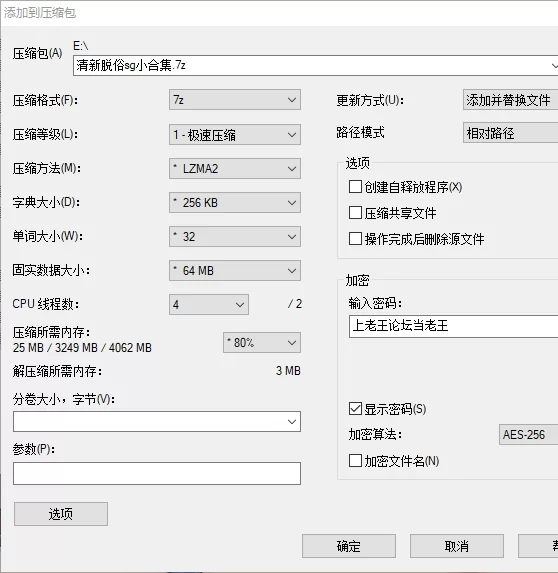The height and width of the screenshot is (573, 558).
Task: Click the 取消 button
Action: coord(456,546)
